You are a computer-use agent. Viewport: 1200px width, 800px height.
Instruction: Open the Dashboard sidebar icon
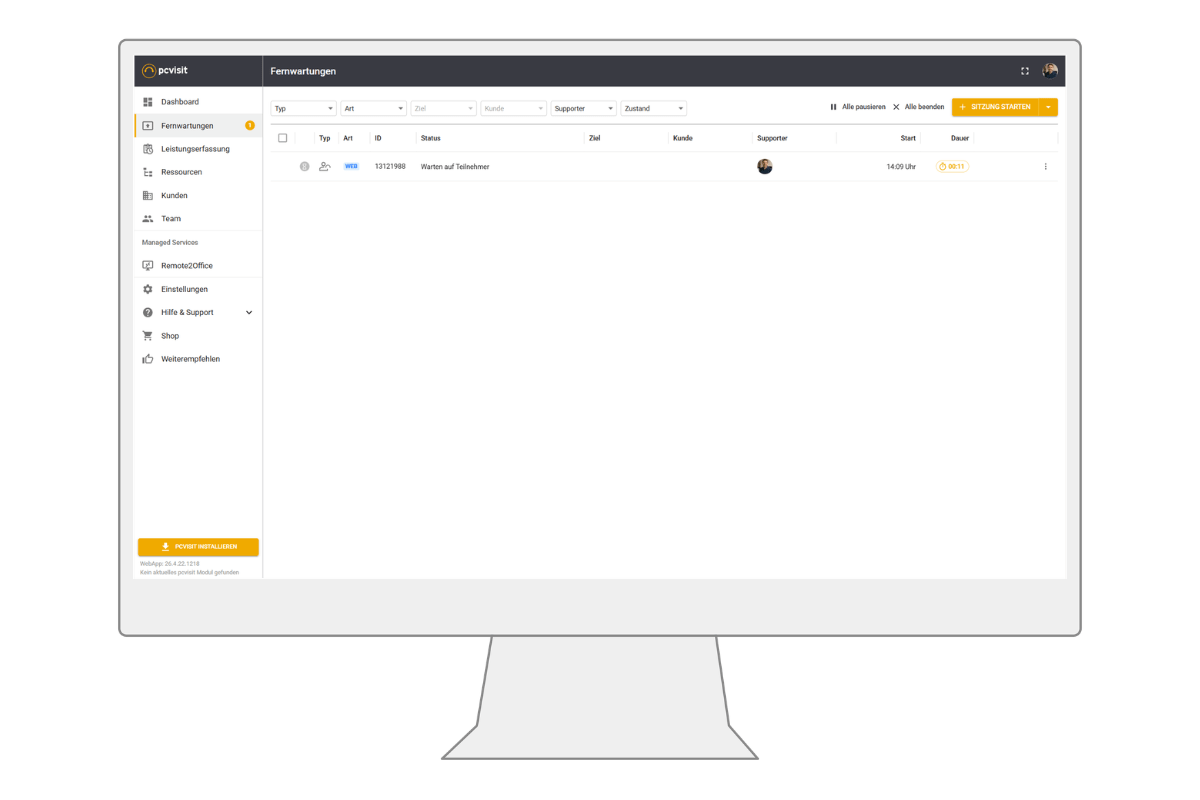click(x=148, y=102)
